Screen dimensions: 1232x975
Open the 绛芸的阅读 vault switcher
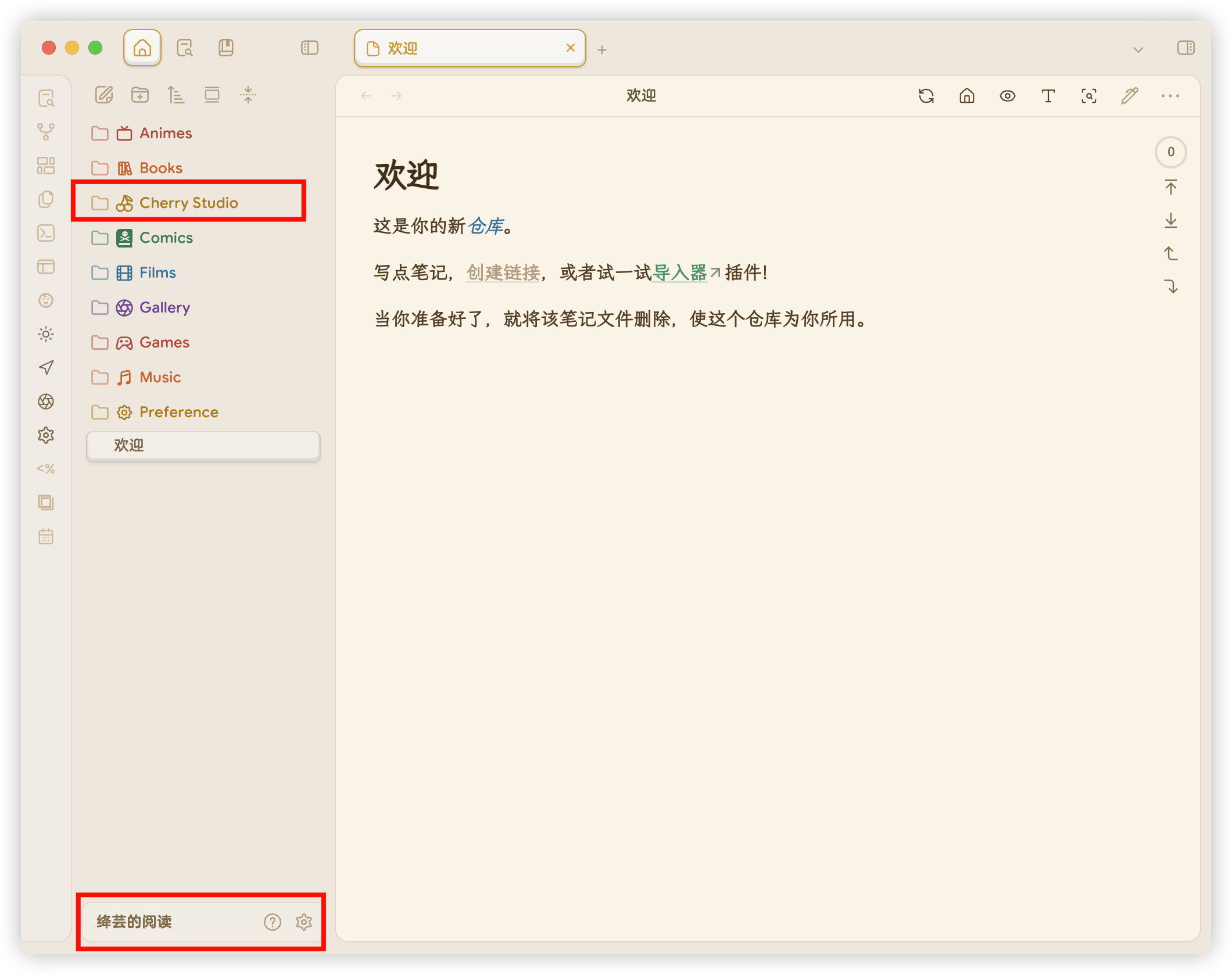coord(134,922)
